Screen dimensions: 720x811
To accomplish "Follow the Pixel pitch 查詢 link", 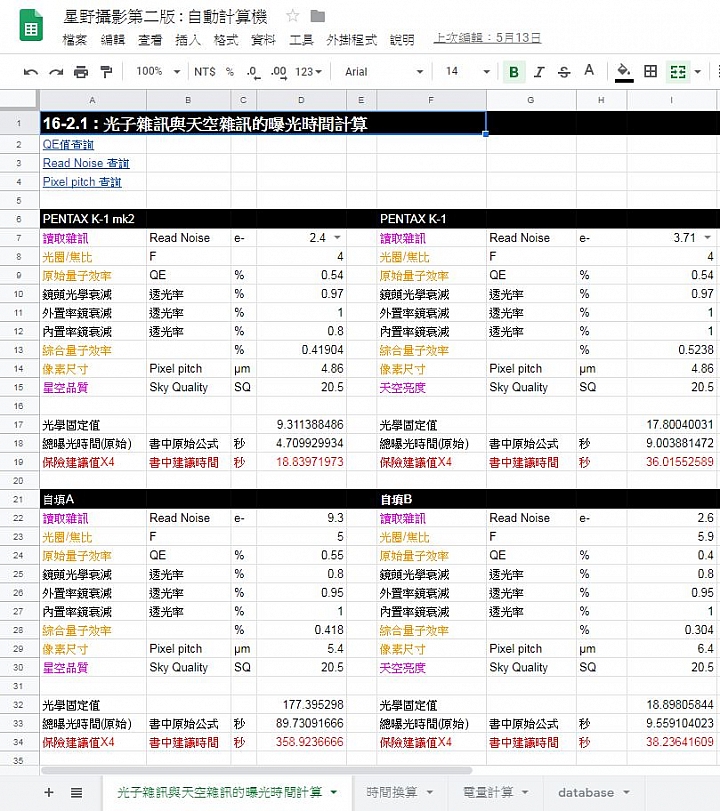I will (82, 182).
